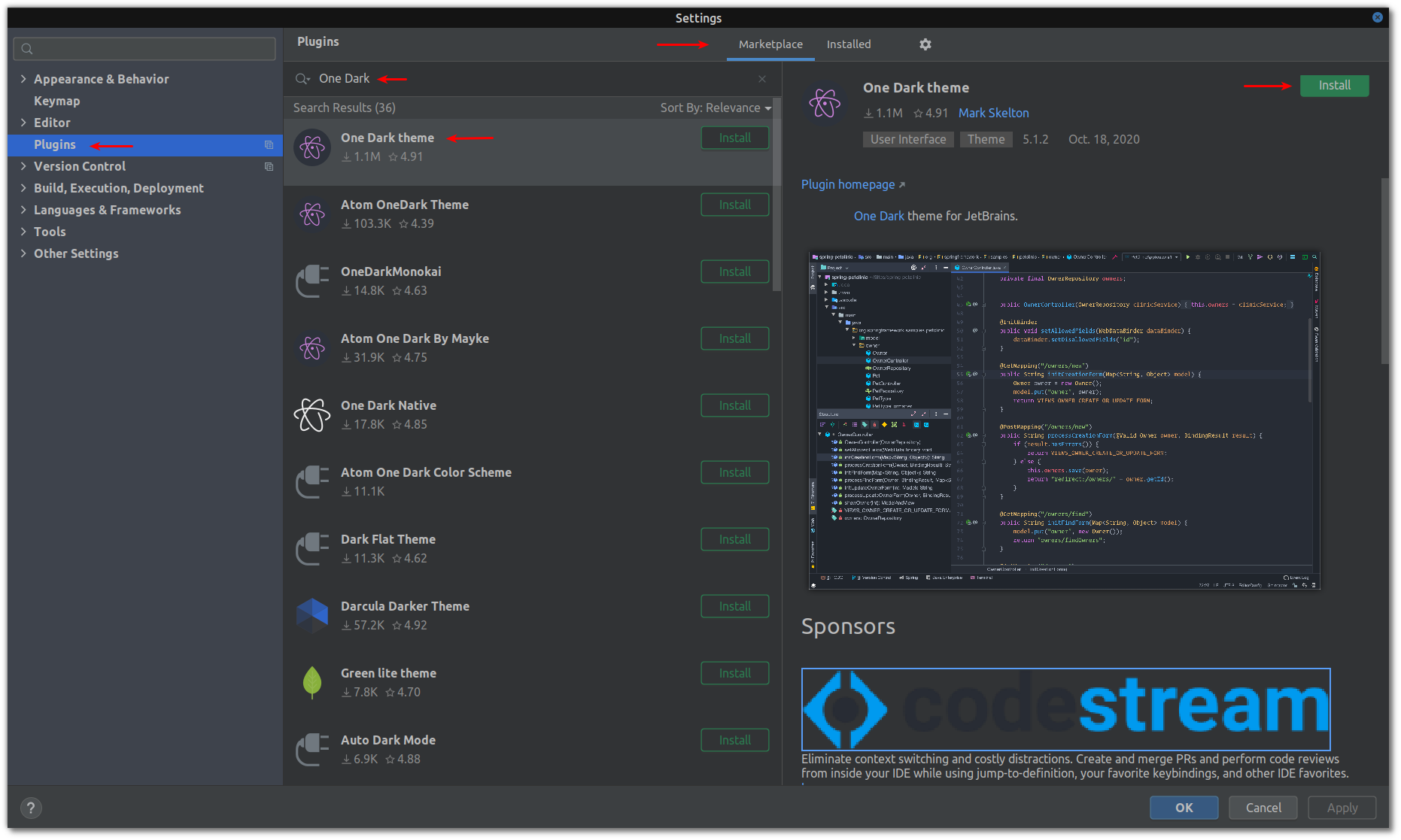Click the plugin search magnifier icon
Viewport: 1401px width, 840px height.
[x=302, y=79]
